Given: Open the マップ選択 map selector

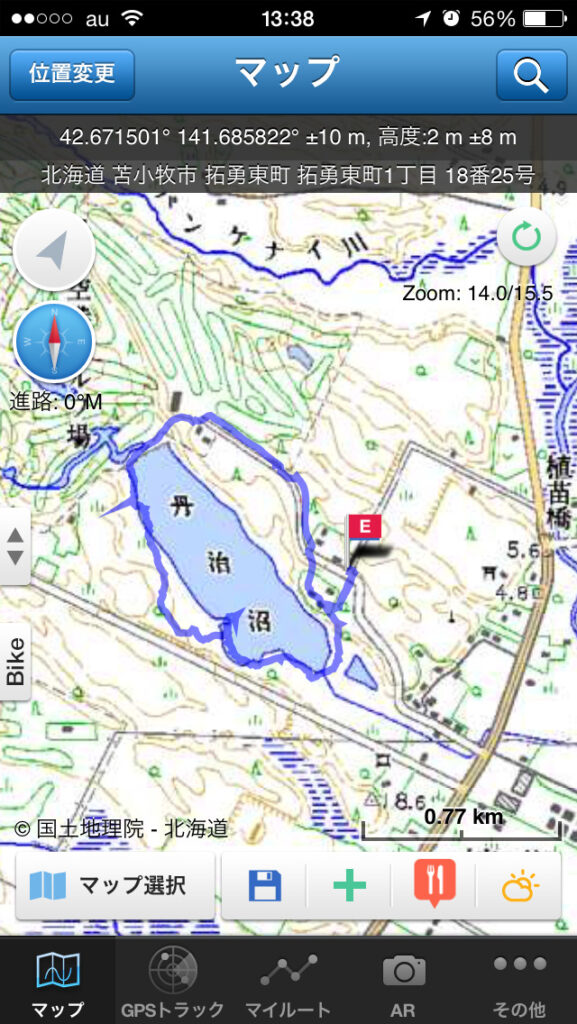Looking at the screenshot, I should (116, 886).
